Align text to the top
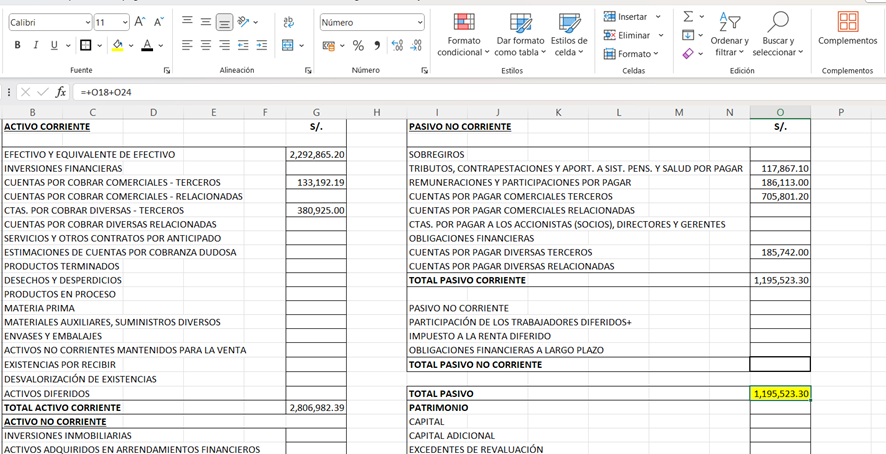Screen dimensions: 886x454 [x=187, y=21]
